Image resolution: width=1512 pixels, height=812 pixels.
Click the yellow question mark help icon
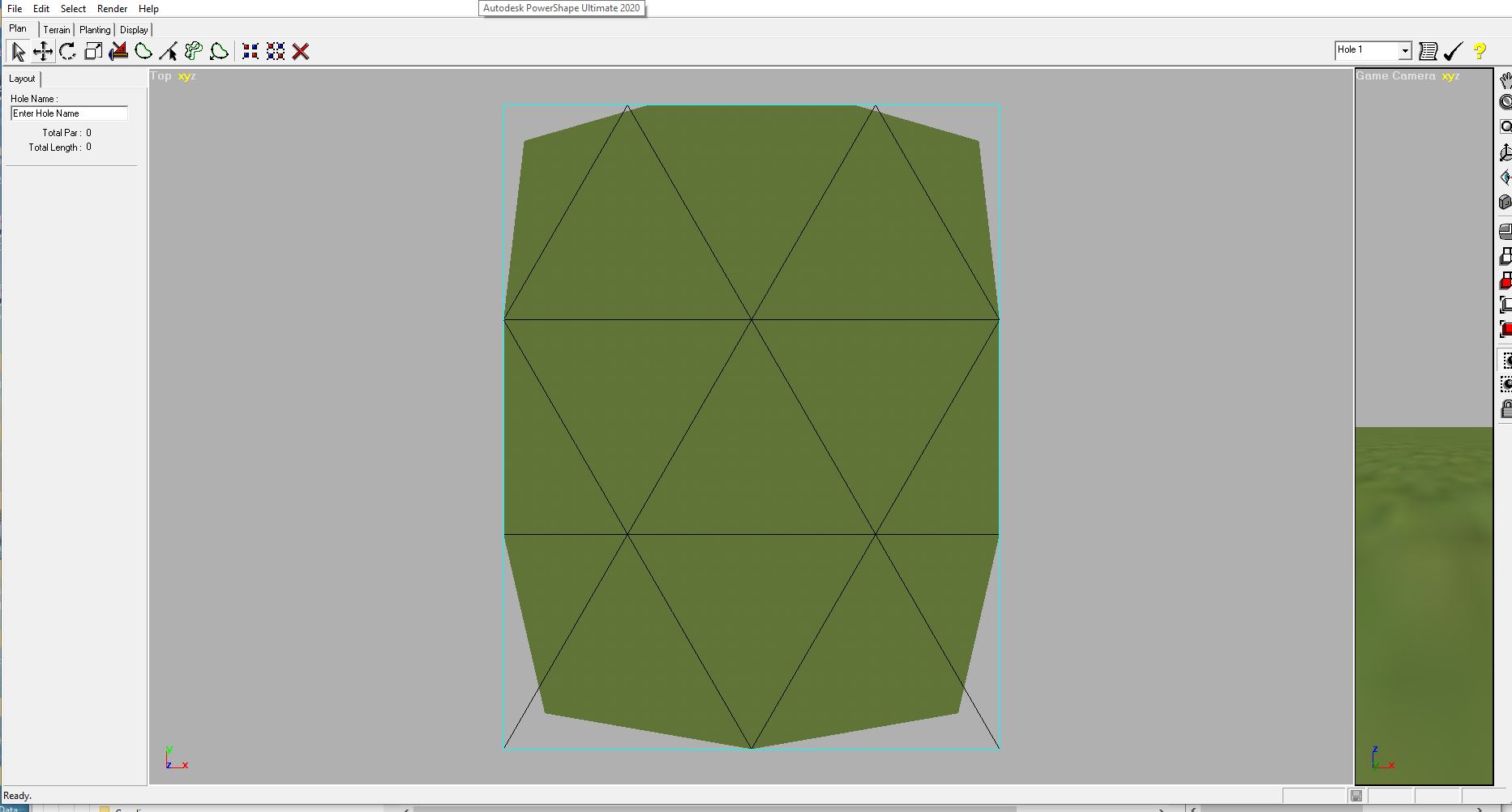[1479, 51]
